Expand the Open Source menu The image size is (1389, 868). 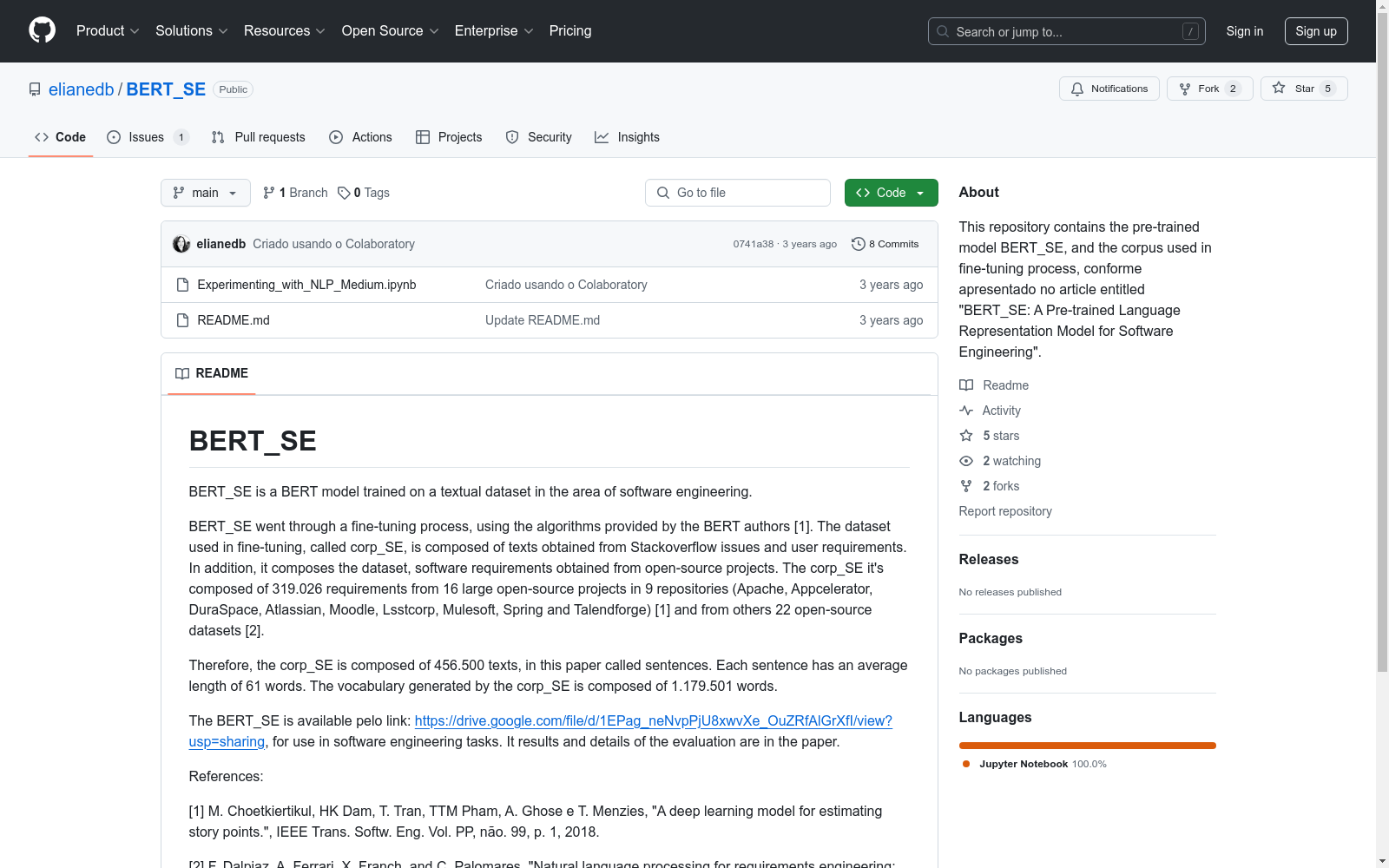tap(390, 30)
